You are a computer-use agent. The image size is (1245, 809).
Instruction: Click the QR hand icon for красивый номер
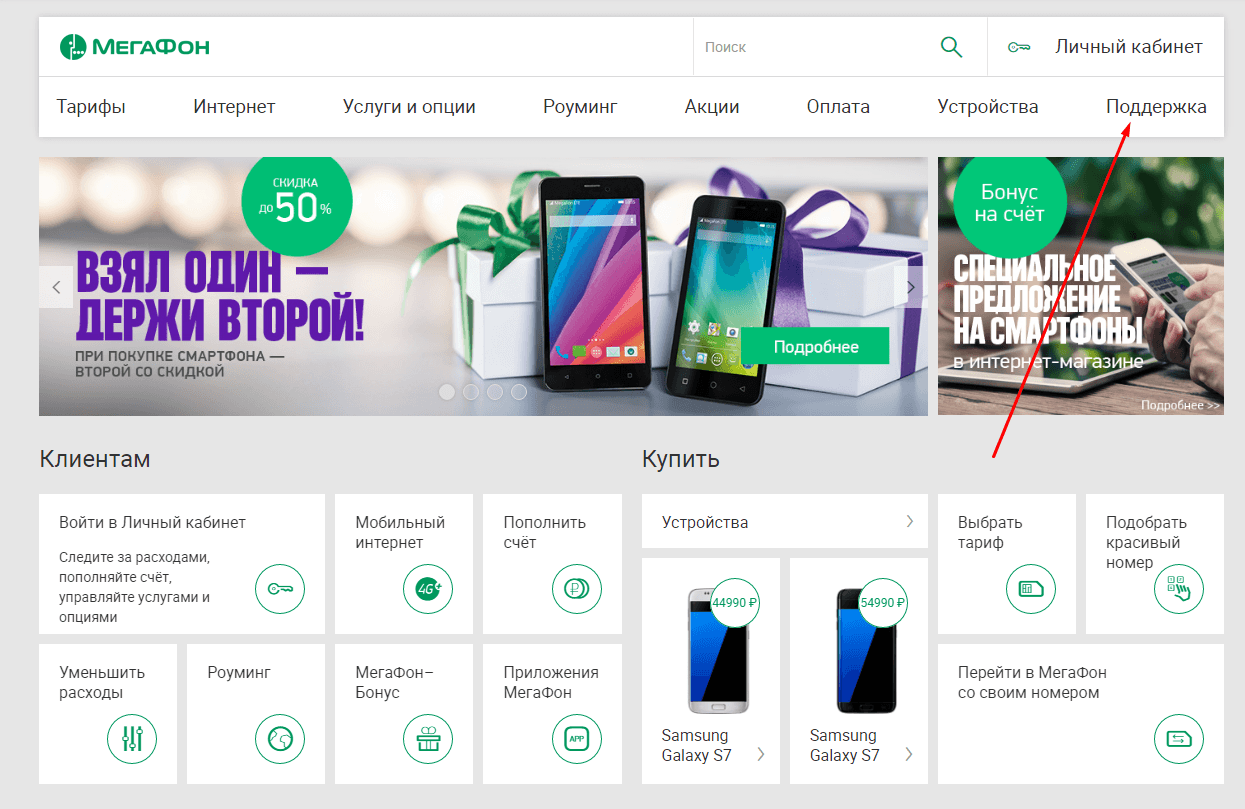(x=1179, y=589)
